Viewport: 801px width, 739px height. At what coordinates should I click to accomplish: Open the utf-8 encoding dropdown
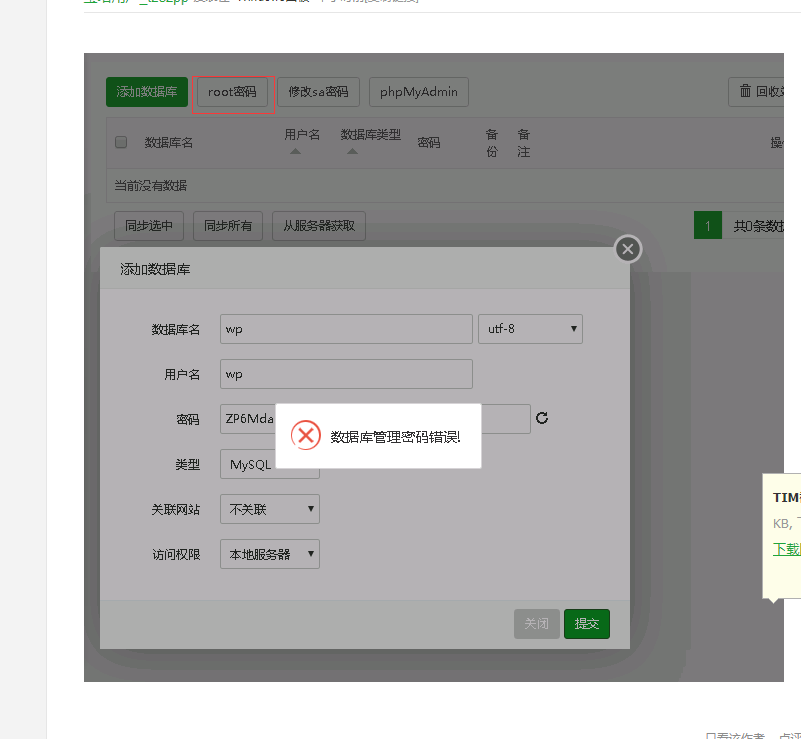(530, 329)
